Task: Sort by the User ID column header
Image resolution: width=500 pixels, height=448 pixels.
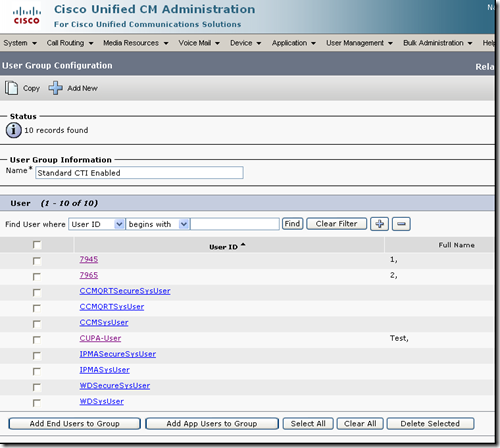Action: tap(227, 247)
